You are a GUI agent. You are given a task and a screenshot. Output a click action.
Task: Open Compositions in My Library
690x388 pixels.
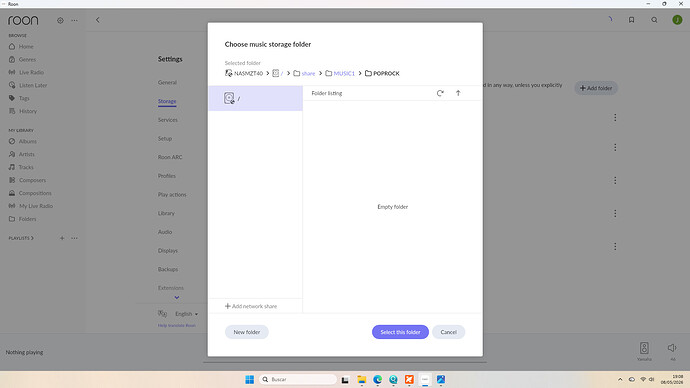[x=30, y=193]
